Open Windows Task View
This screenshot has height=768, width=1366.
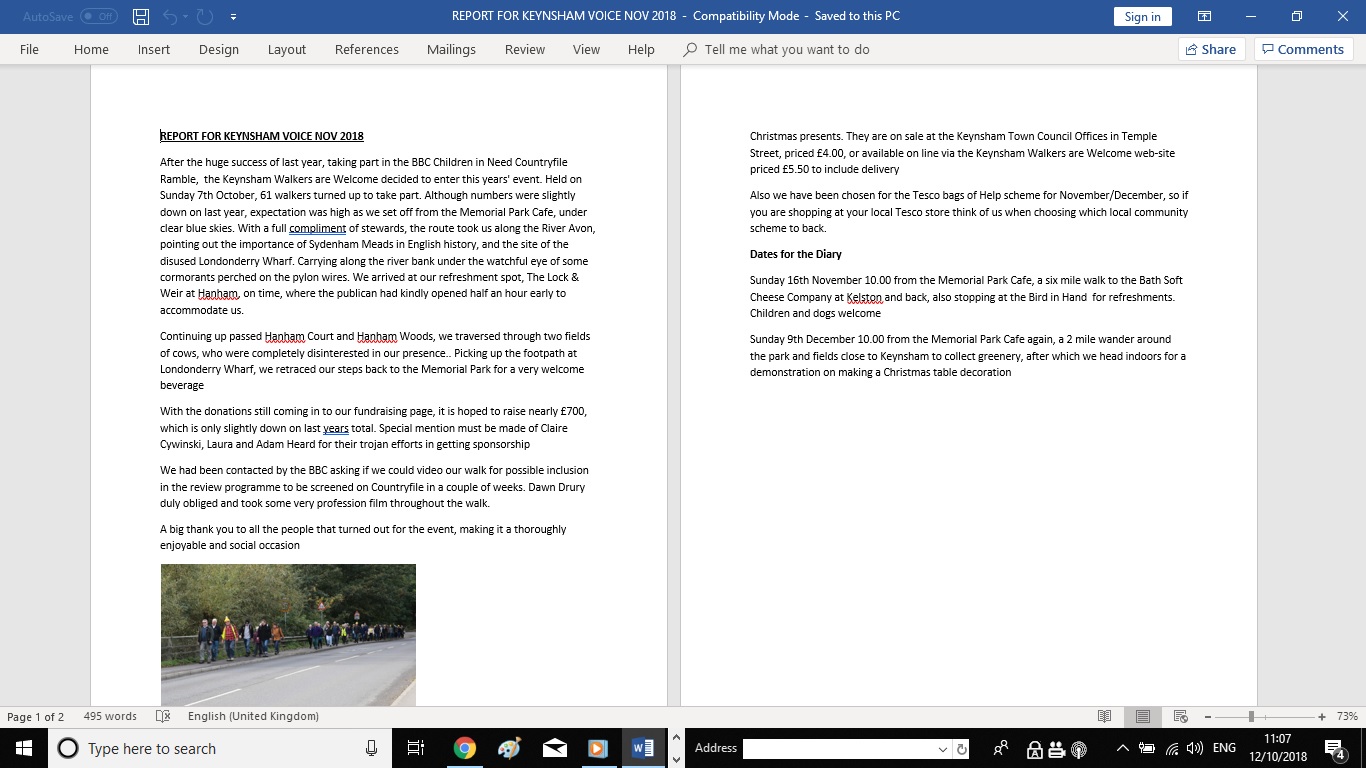[416, 748]
